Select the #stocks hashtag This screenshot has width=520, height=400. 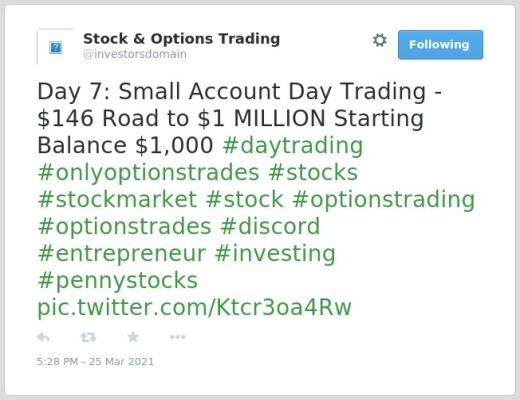(313, 172)
